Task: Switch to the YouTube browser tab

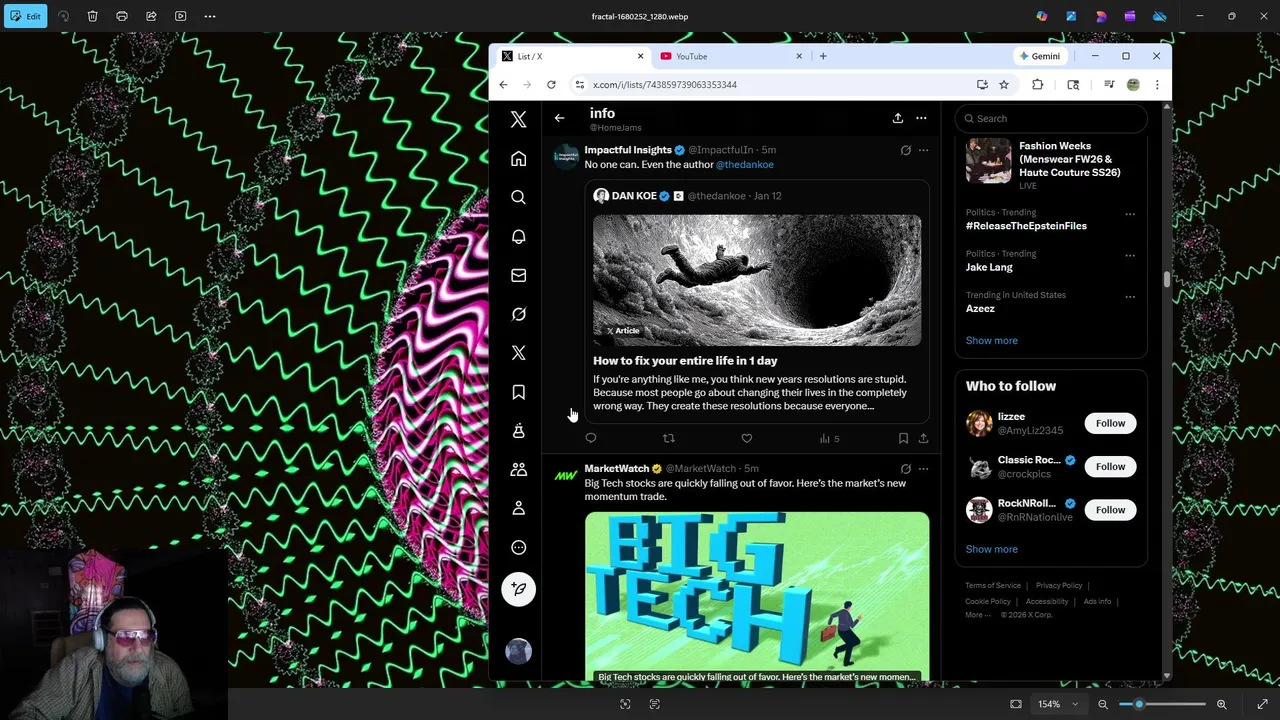Action: (732, 56)
